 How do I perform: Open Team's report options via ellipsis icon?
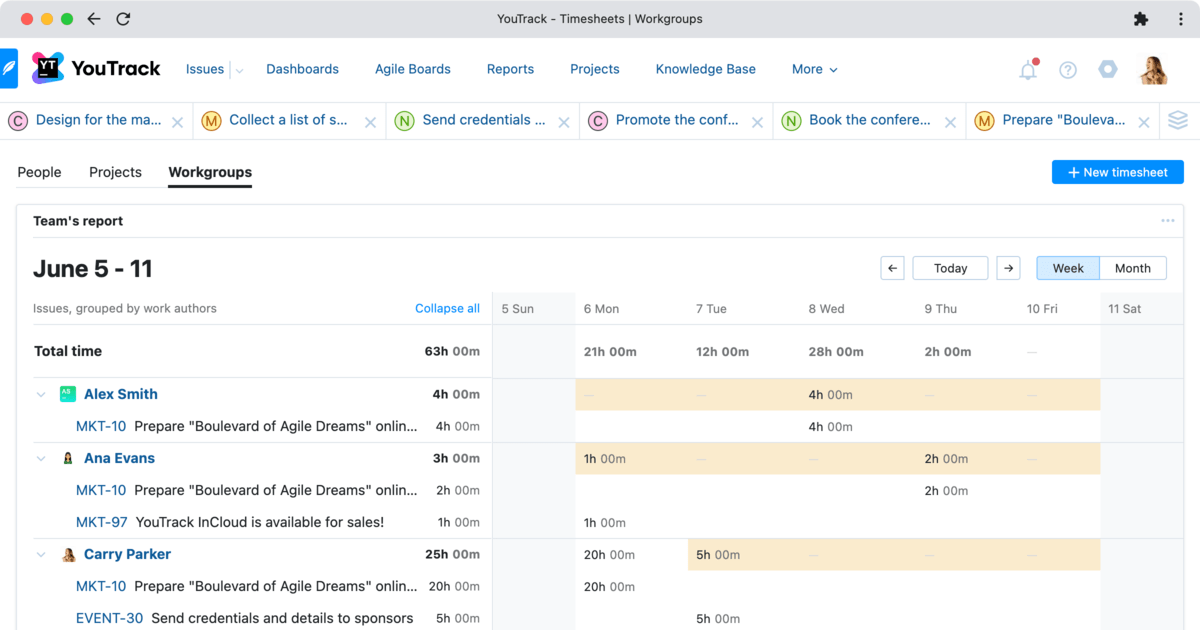[1167, 220]
